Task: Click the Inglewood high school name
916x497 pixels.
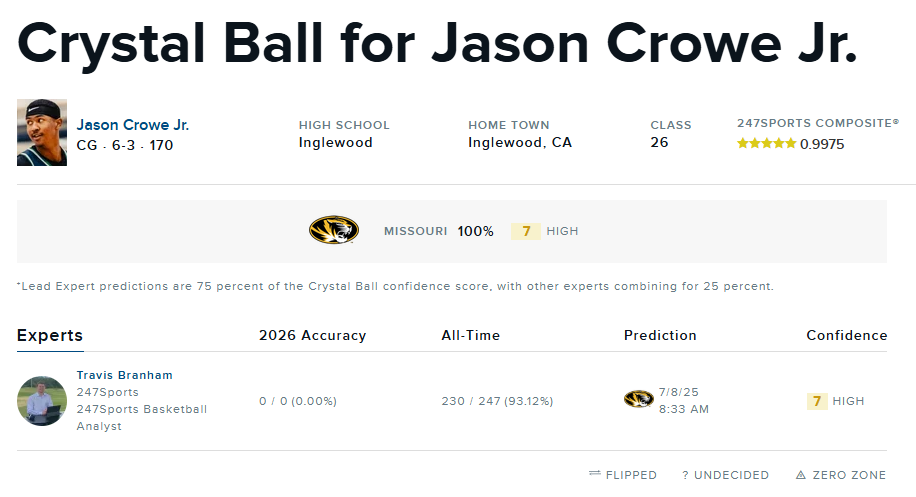Action: click(x=335, y=142)
